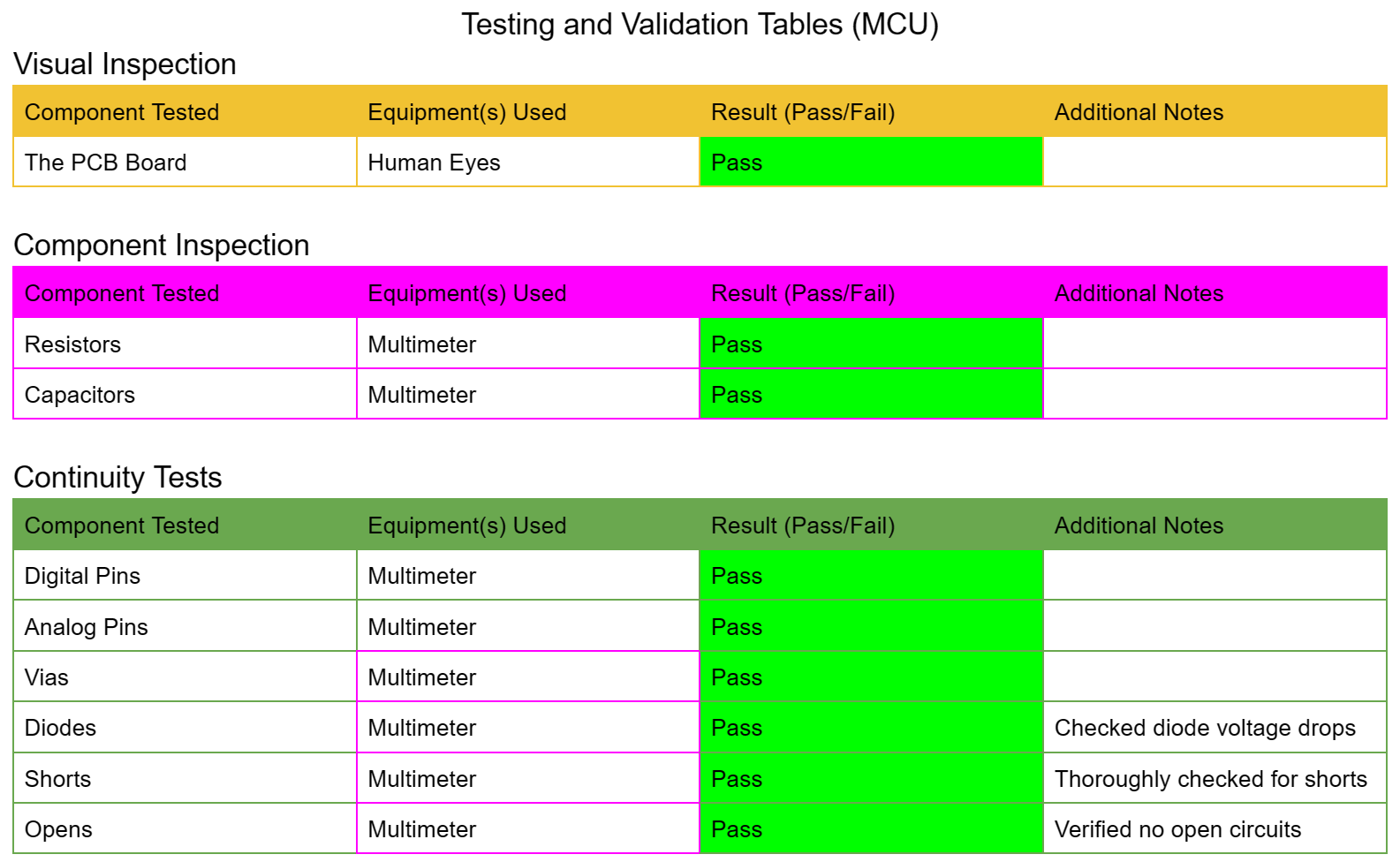Select the 'Opens' cell

pyautogui.click(x=58, y=829)
